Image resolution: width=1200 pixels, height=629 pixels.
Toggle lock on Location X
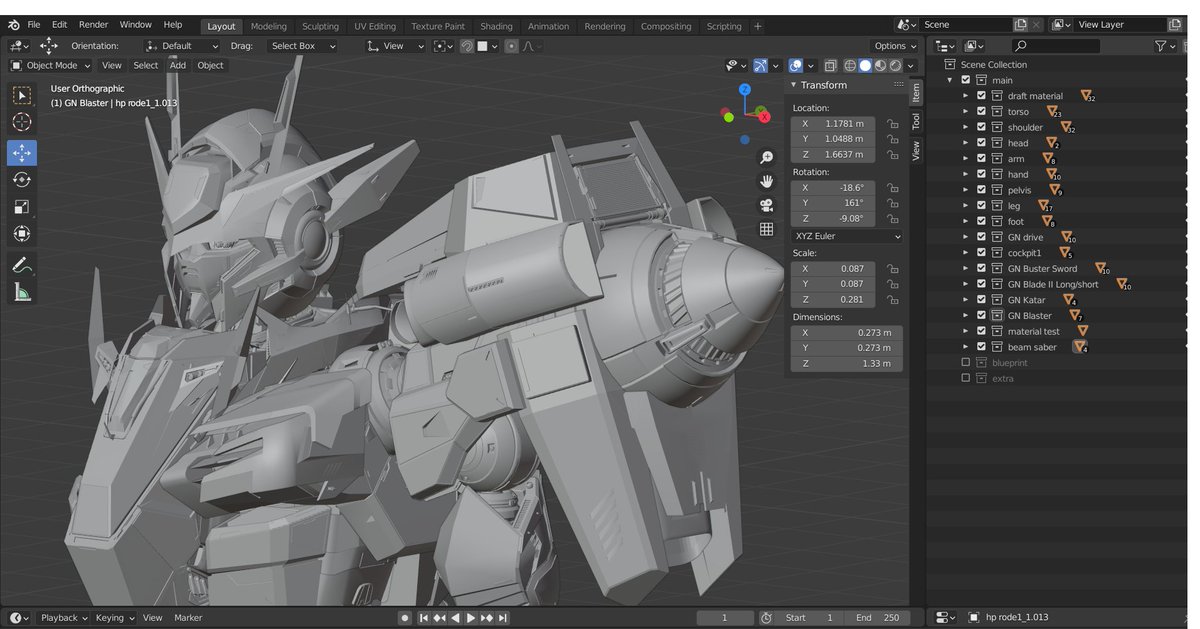[x=892, y=124]
